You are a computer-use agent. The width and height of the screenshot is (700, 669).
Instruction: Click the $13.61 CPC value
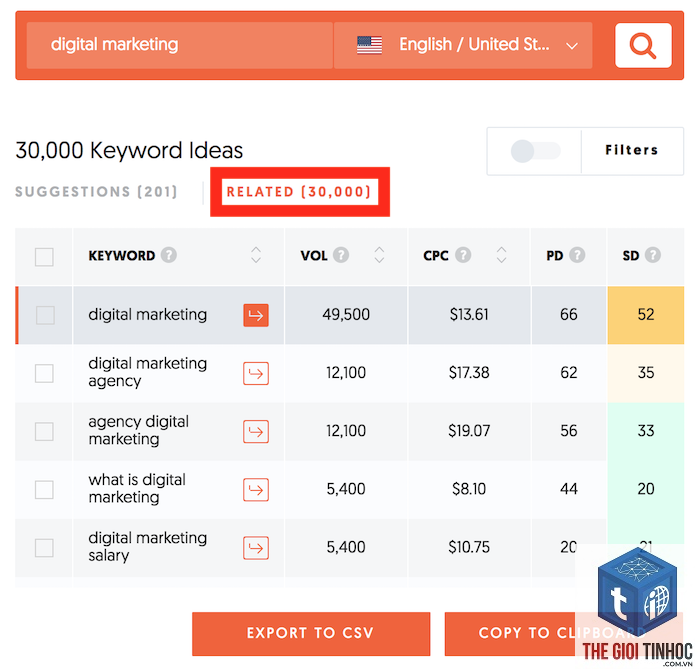pyautogui.click(x=469, y=315)
